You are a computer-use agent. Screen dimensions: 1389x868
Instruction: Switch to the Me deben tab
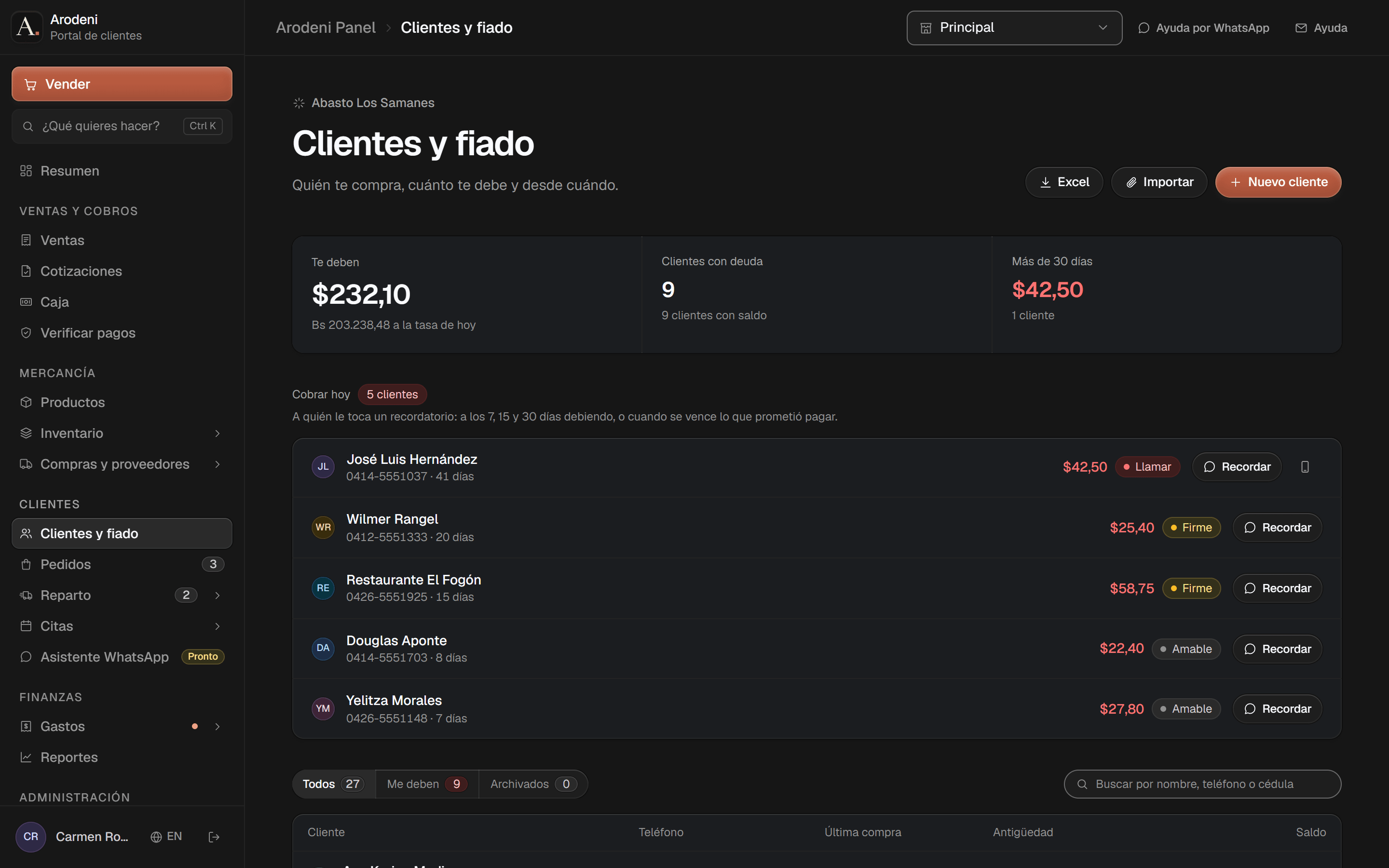(x=427, y=784)
